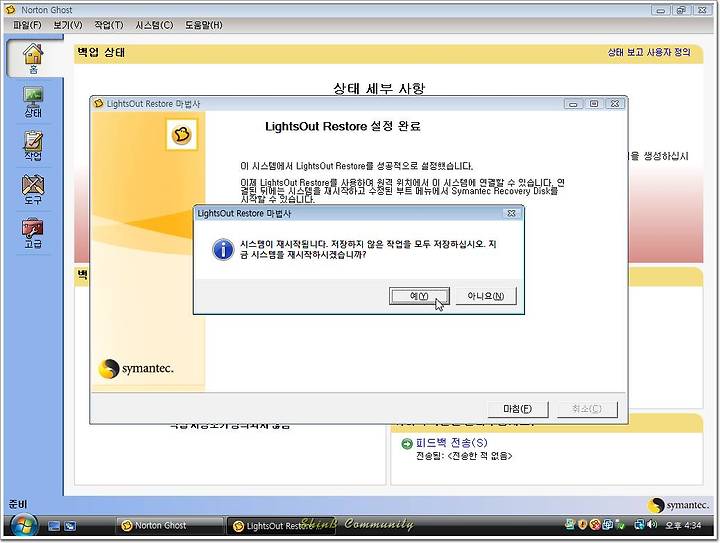Decline restart with 아니오(N) button
The height and width of the screenshot is (543, 720).
click(x=486, y=296)
